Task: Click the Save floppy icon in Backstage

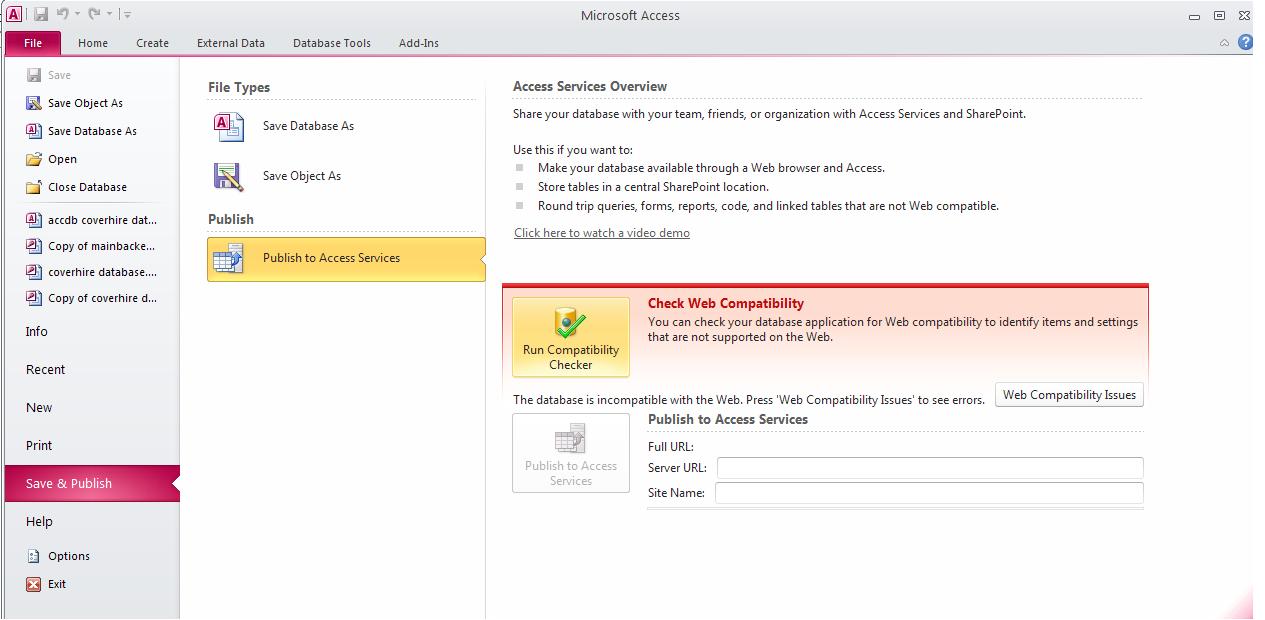Action: tap(34, 75)
